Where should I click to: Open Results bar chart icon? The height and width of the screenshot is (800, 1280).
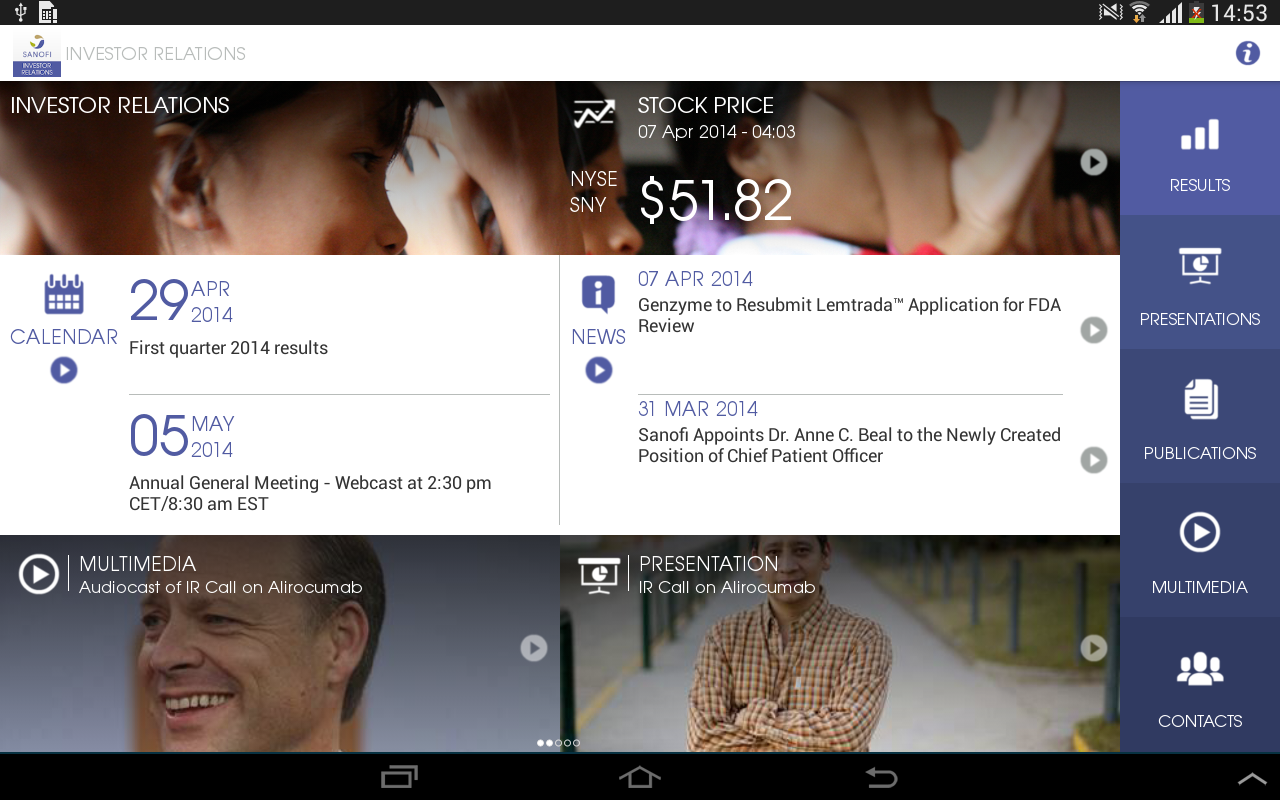(1200, 135)
